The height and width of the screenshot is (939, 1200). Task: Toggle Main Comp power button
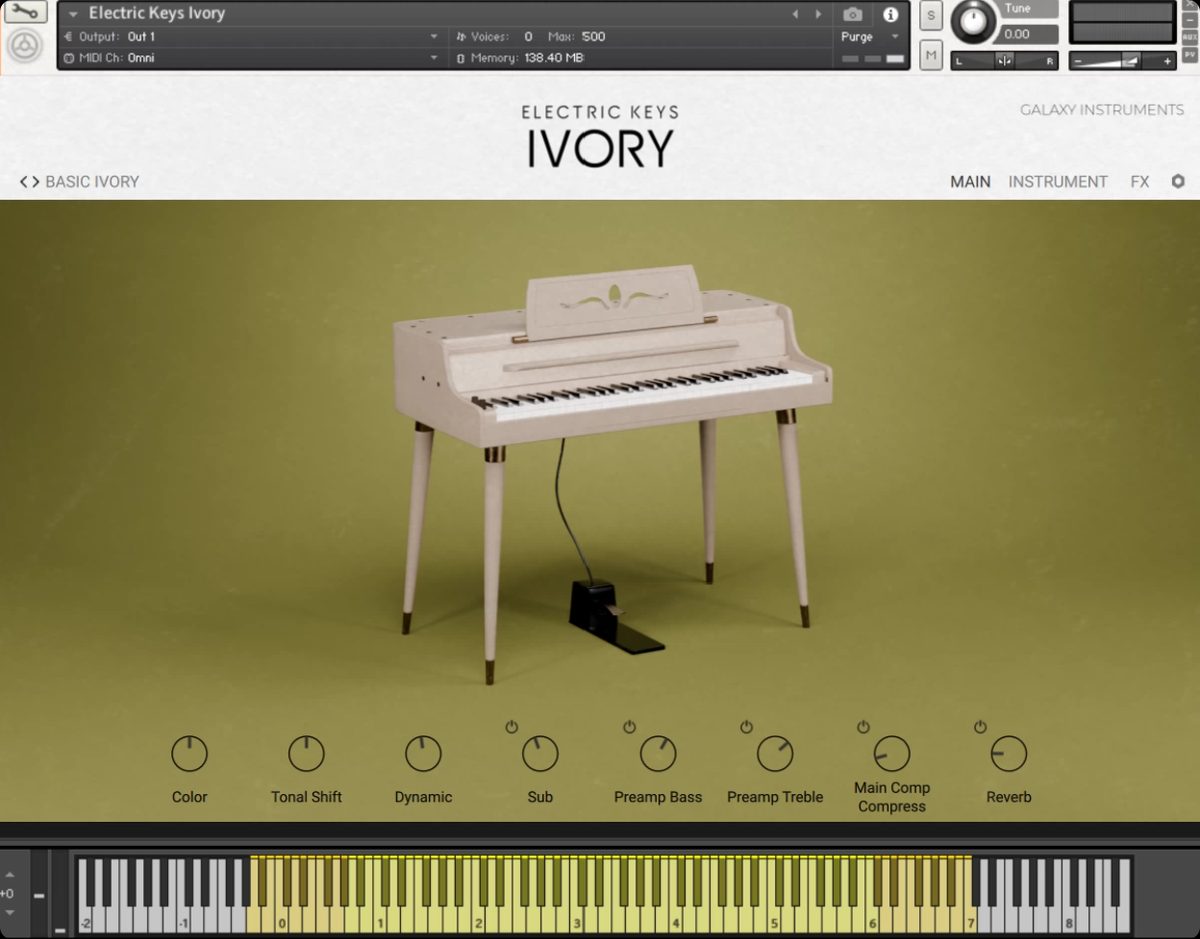[863, 727]
